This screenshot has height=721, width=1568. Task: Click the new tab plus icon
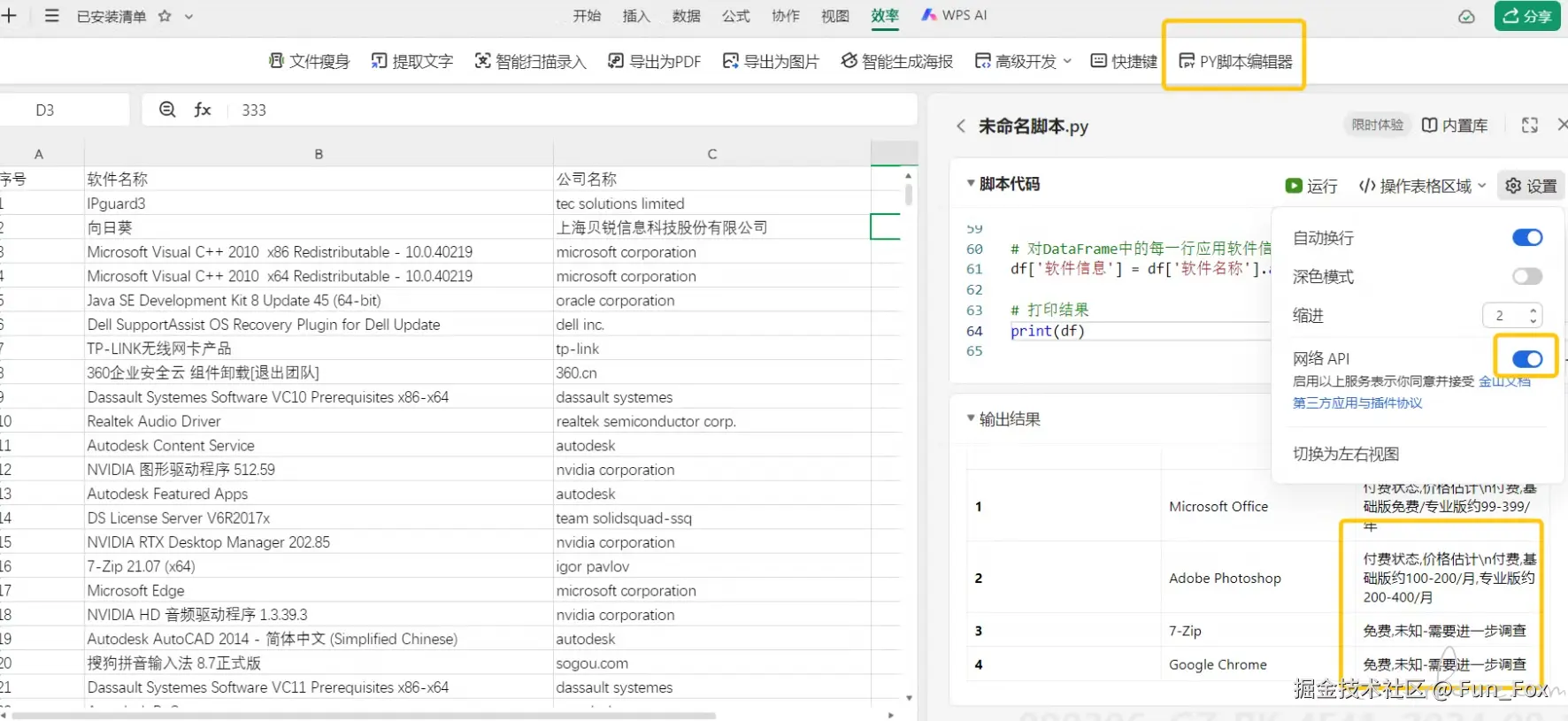[9, 16]
